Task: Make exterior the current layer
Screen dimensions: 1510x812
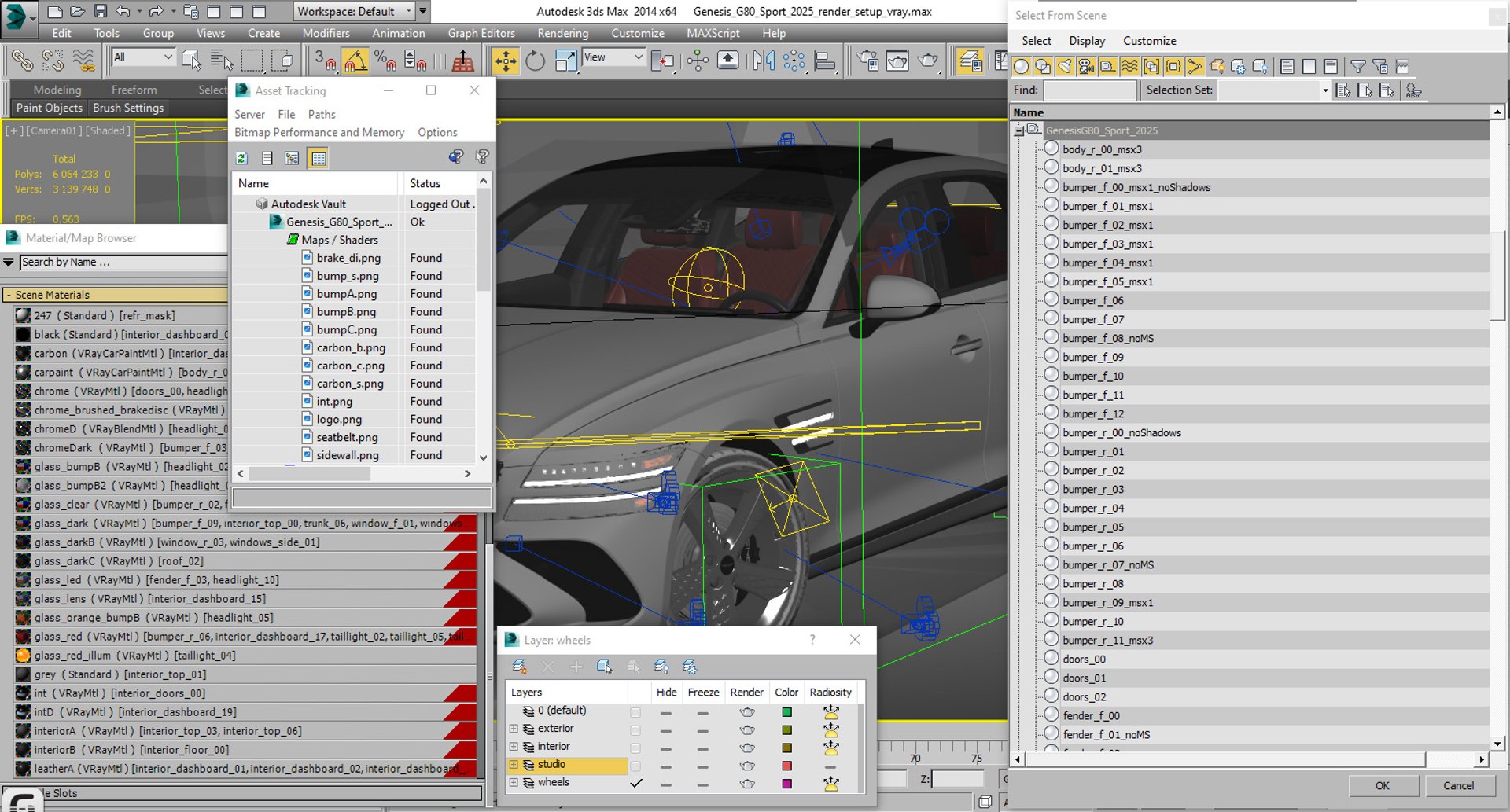Action: pos(635,730)
